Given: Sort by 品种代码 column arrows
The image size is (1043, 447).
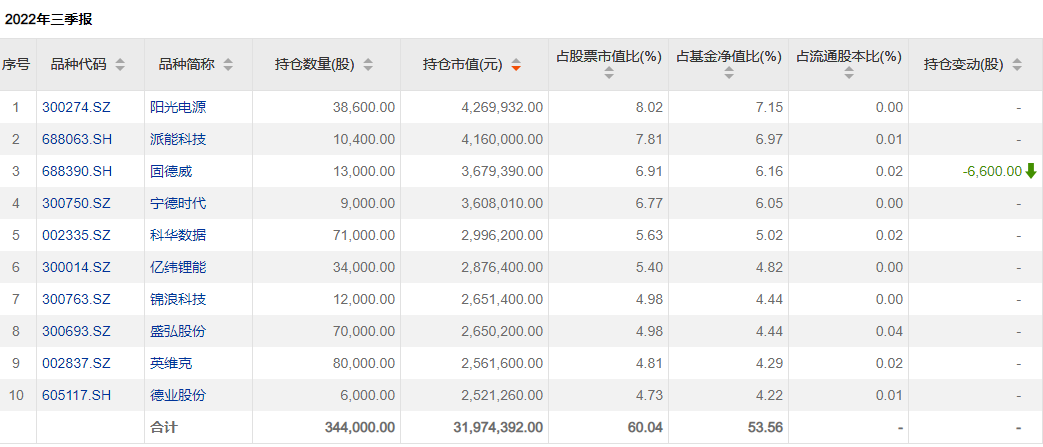Looking at the screenshot, I should click(120, 65).
